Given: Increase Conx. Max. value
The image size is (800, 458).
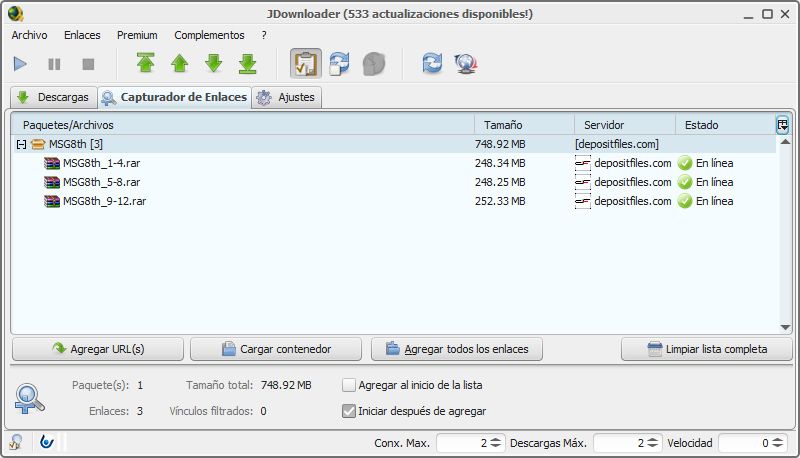Looking at the screenshot, I should coord(495,440).
